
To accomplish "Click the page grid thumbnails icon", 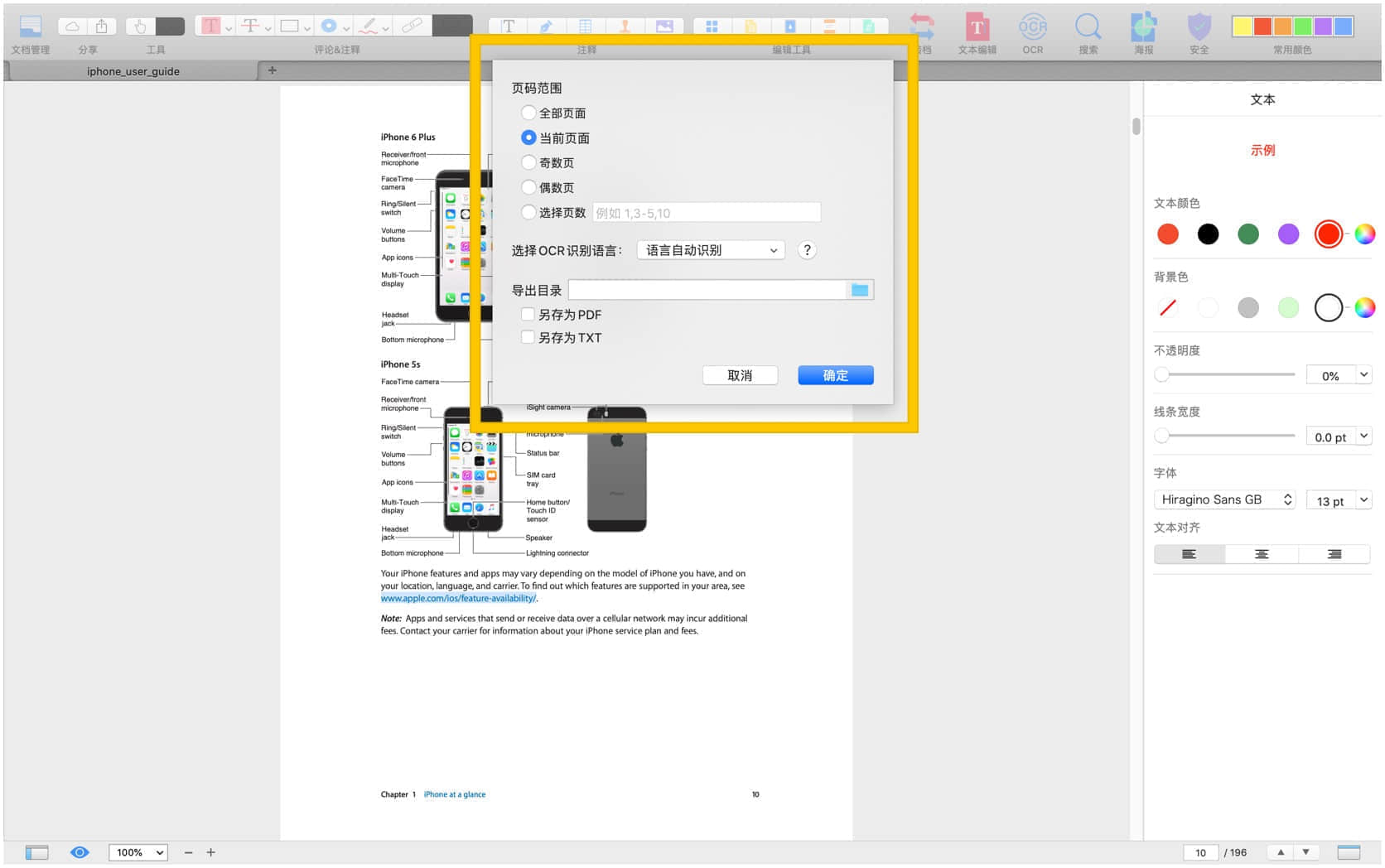I will 712,27.
